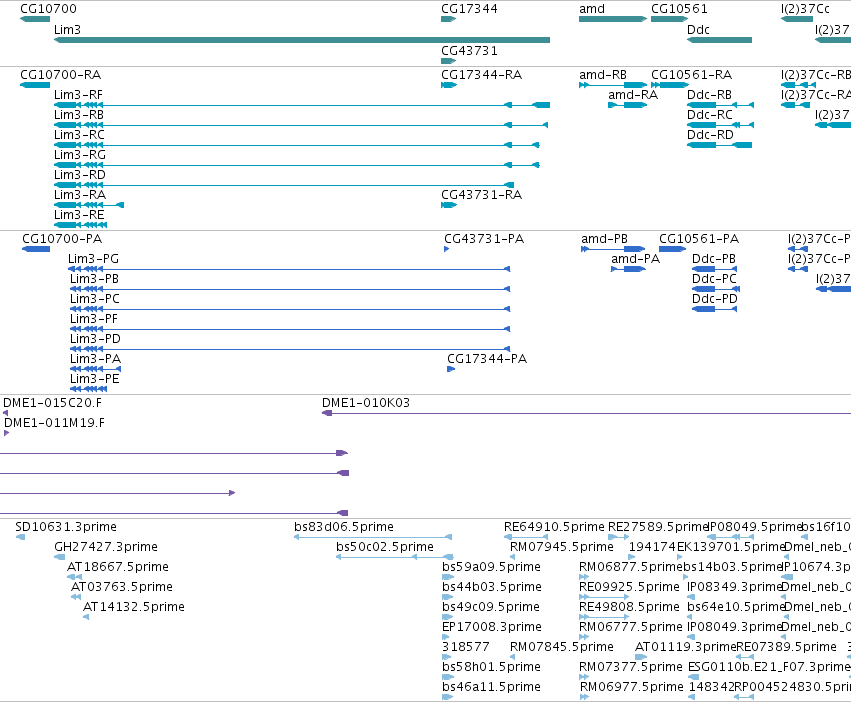This screenshot has width=851, height=702.
Task: Select the Lim3-PD protein label
Action: point(96,339)
